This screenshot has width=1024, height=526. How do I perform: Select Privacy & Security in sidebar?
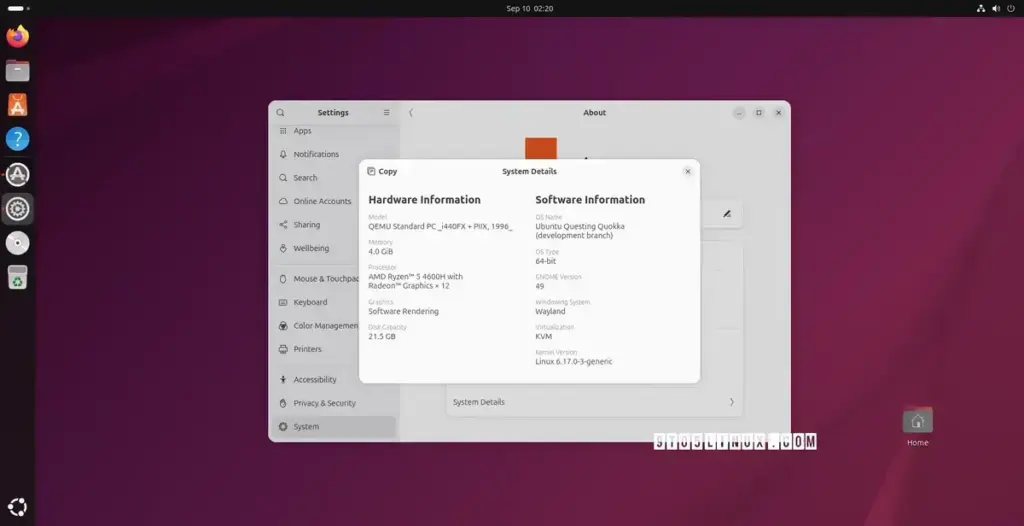pos(333,403)
